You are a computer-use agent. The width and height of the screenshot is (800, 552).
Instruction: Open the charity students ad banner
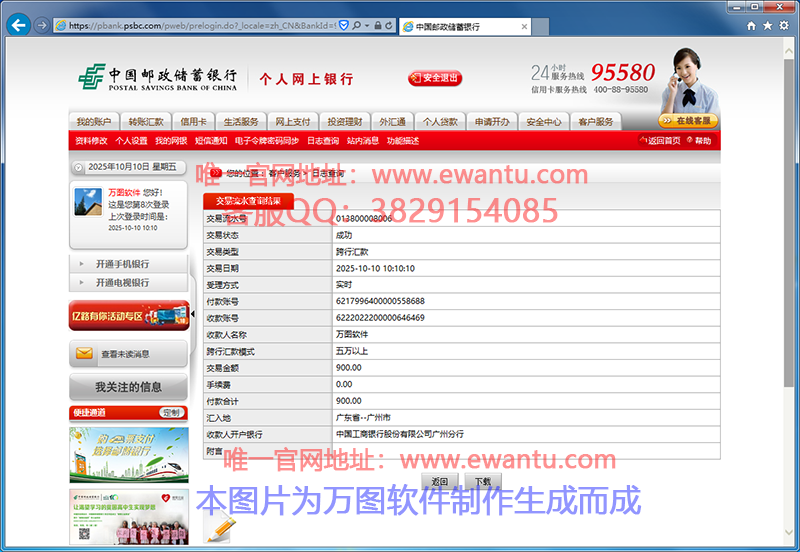click(129, 517)
